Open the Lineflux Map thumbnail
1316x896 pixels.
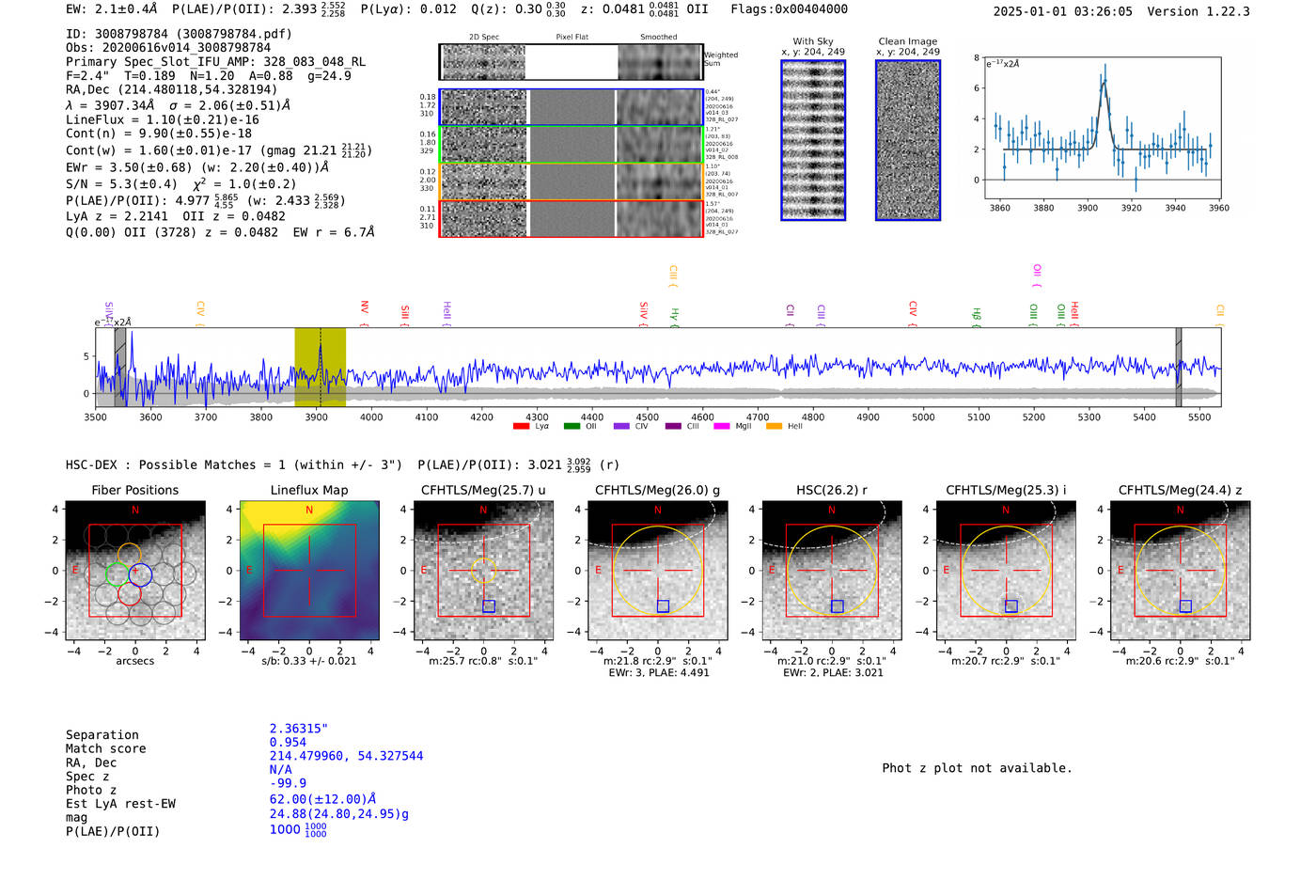tap(309, 571)
